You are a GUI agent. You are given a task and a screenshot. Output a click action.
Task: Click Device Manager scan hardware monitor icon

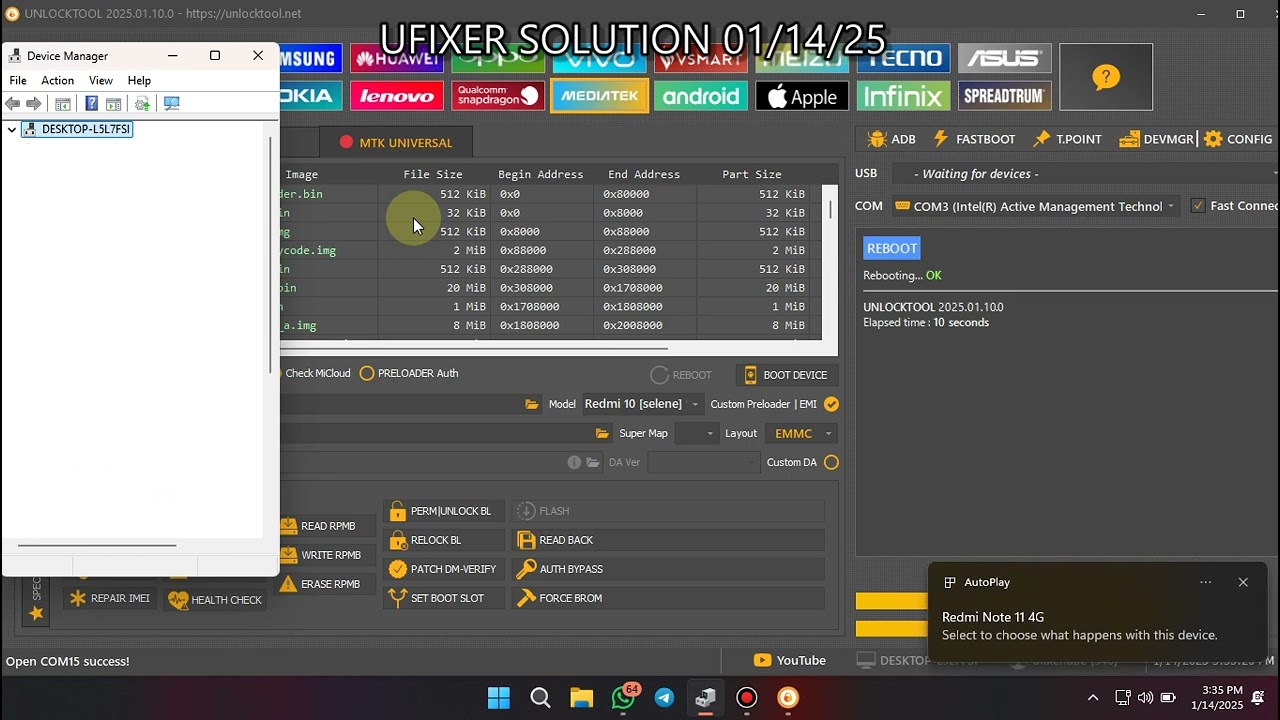coord(172,104)
